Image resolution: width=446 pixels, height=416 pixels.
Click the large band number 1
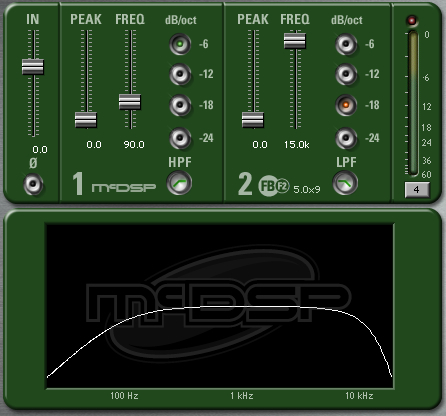(x=78, y=183)
